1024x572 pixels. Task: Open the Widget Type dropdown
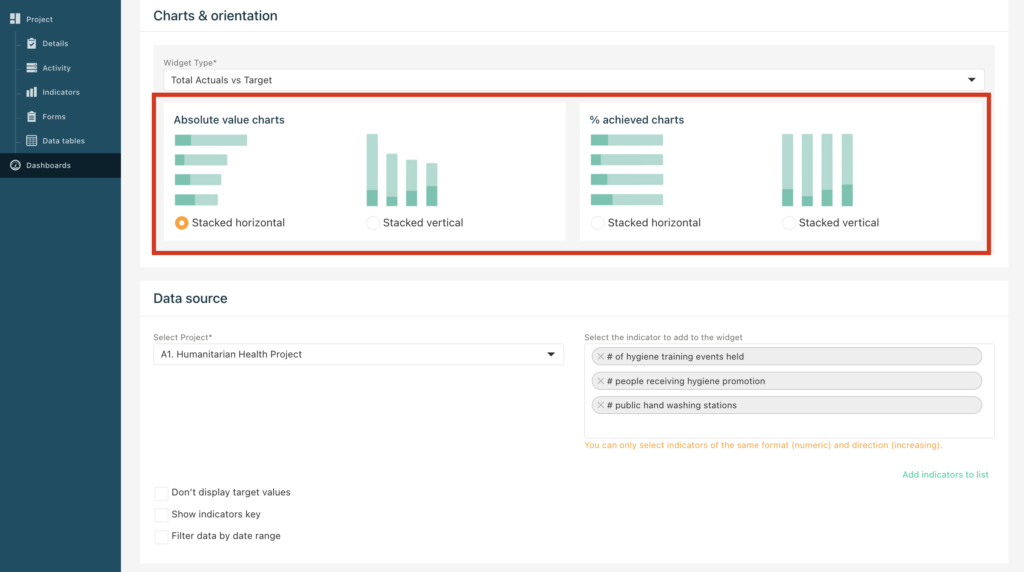click(x=573, y=80)
